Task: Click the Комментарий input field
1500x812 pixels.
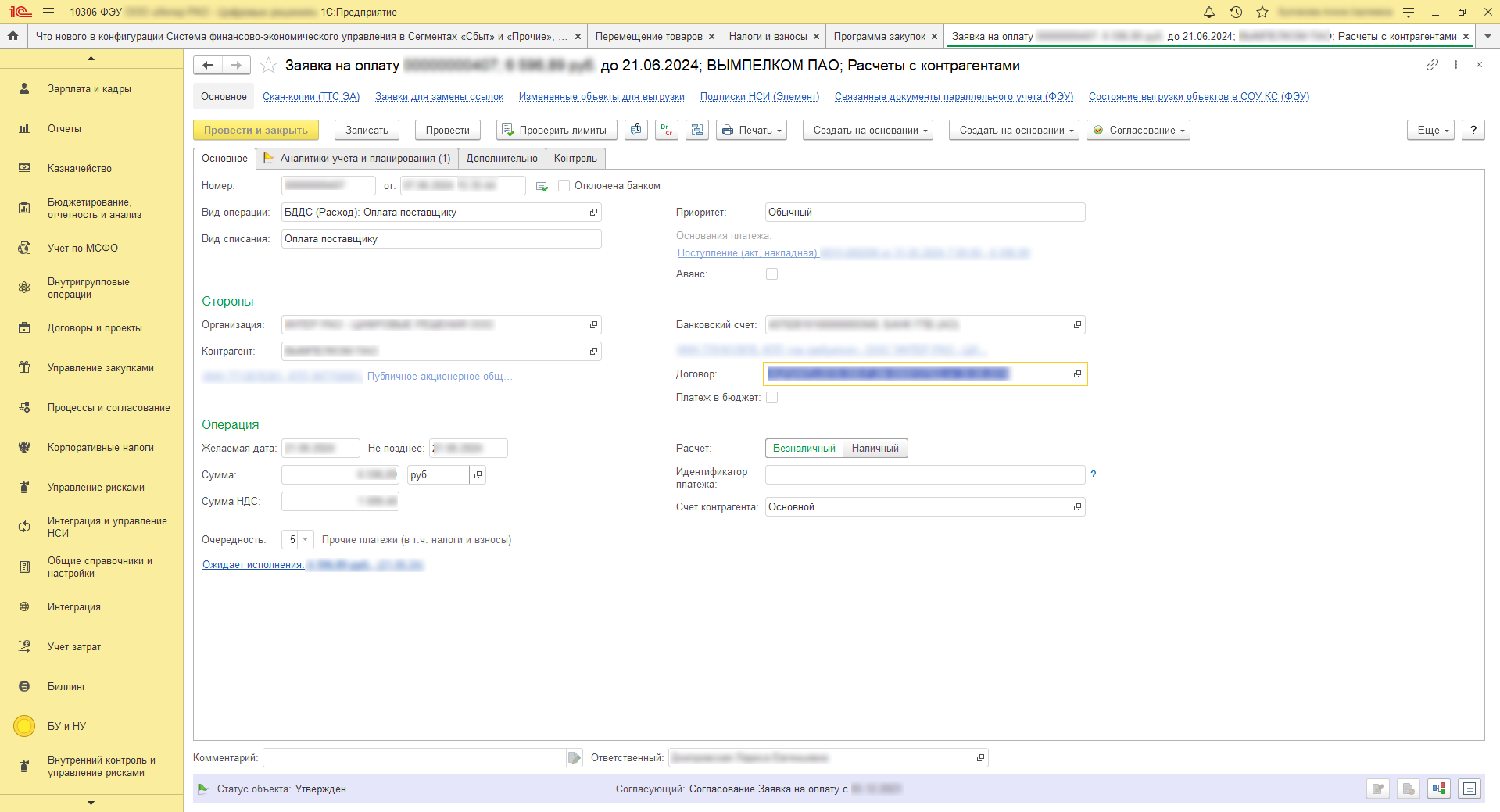Action: coord(414,758)
